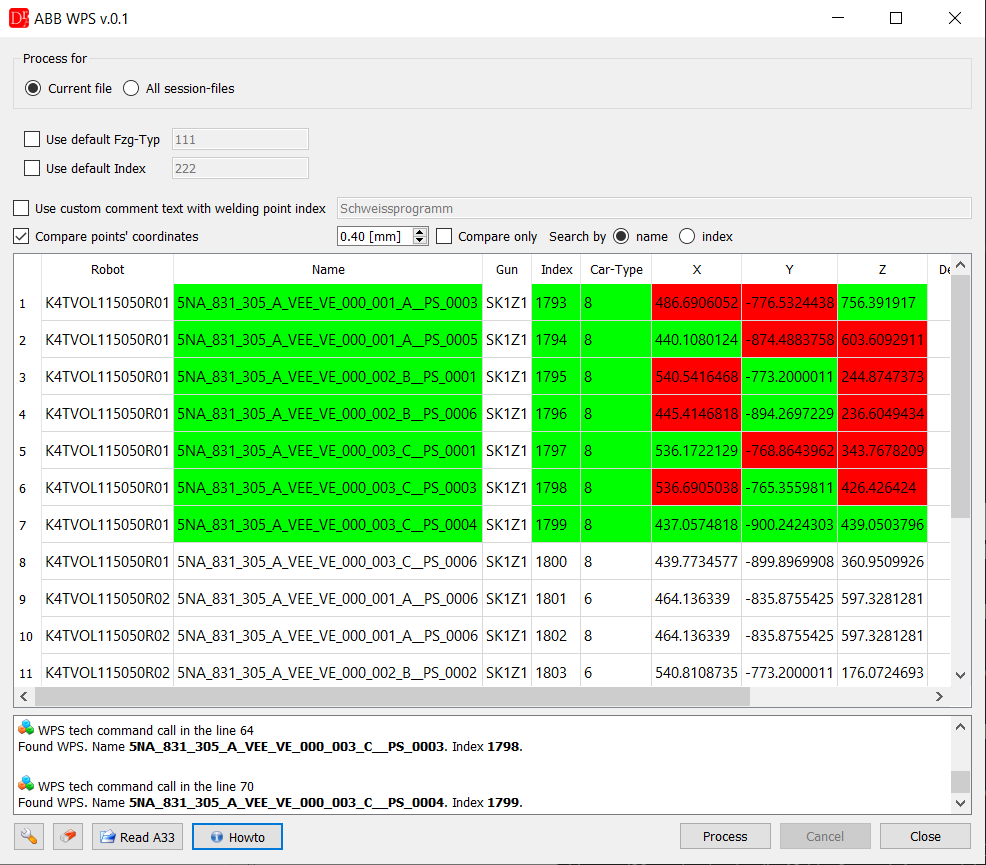Select row header 11 in the table

coord(28,673)
